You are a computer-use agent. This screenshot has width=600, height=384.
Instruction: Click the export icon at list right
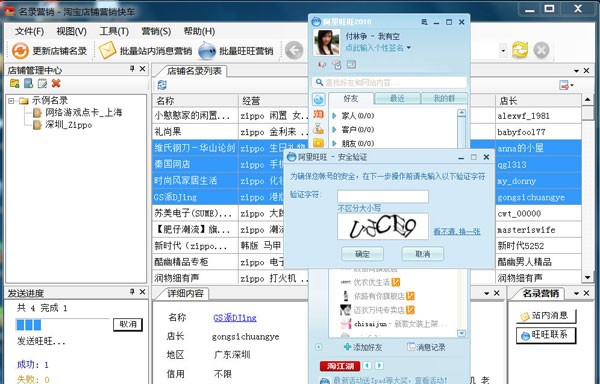coord(564,85)
